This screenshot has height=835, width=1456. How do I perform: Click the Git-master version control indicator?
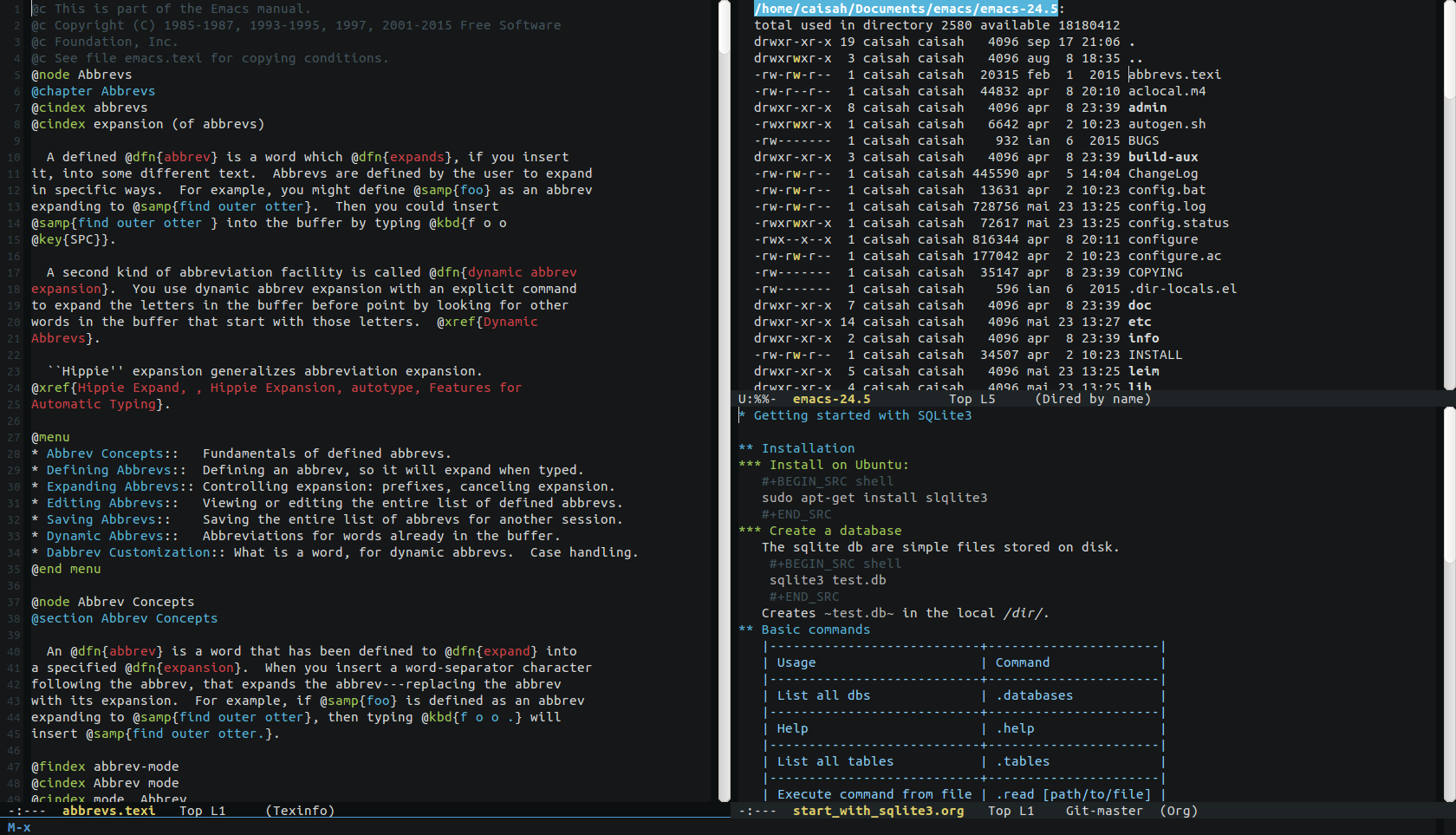point(1105,811)
